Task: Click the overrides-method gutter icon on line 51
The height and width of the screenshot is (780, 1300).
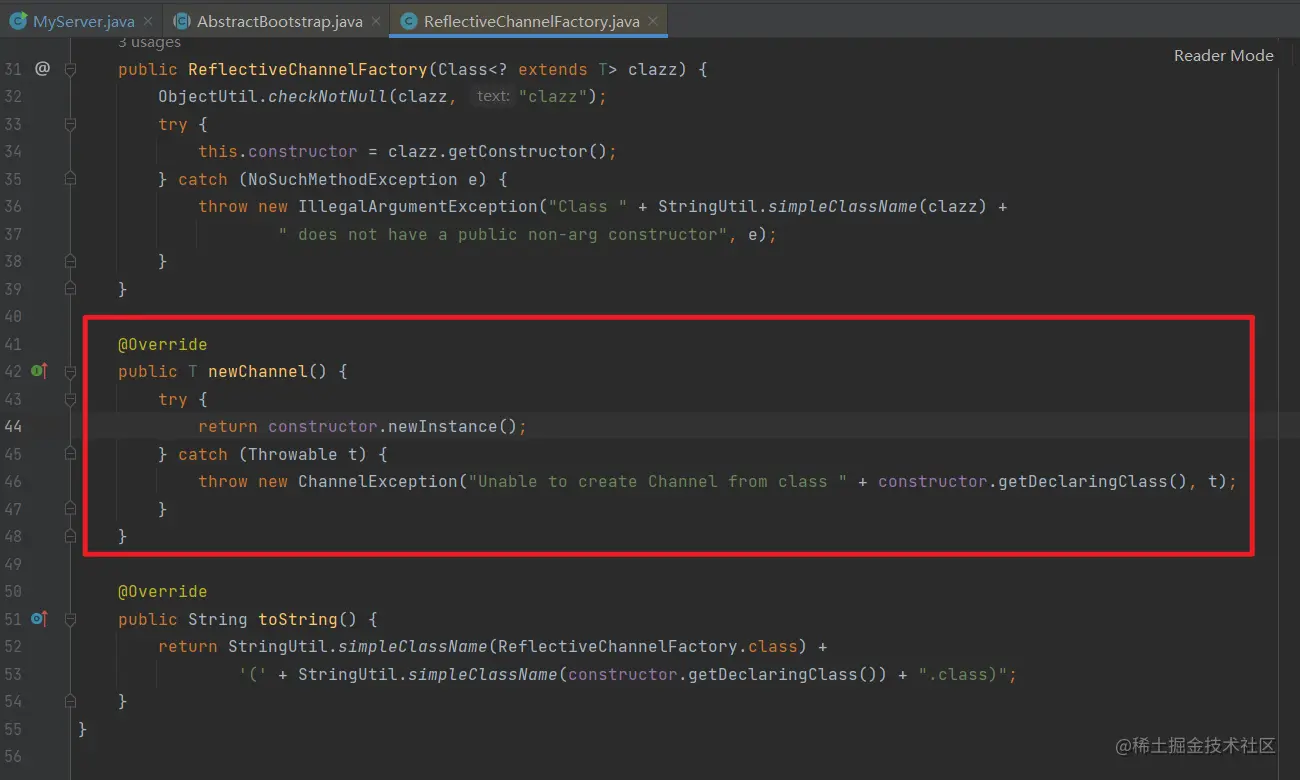Action: pyautogui.click(x=39, y=619)
